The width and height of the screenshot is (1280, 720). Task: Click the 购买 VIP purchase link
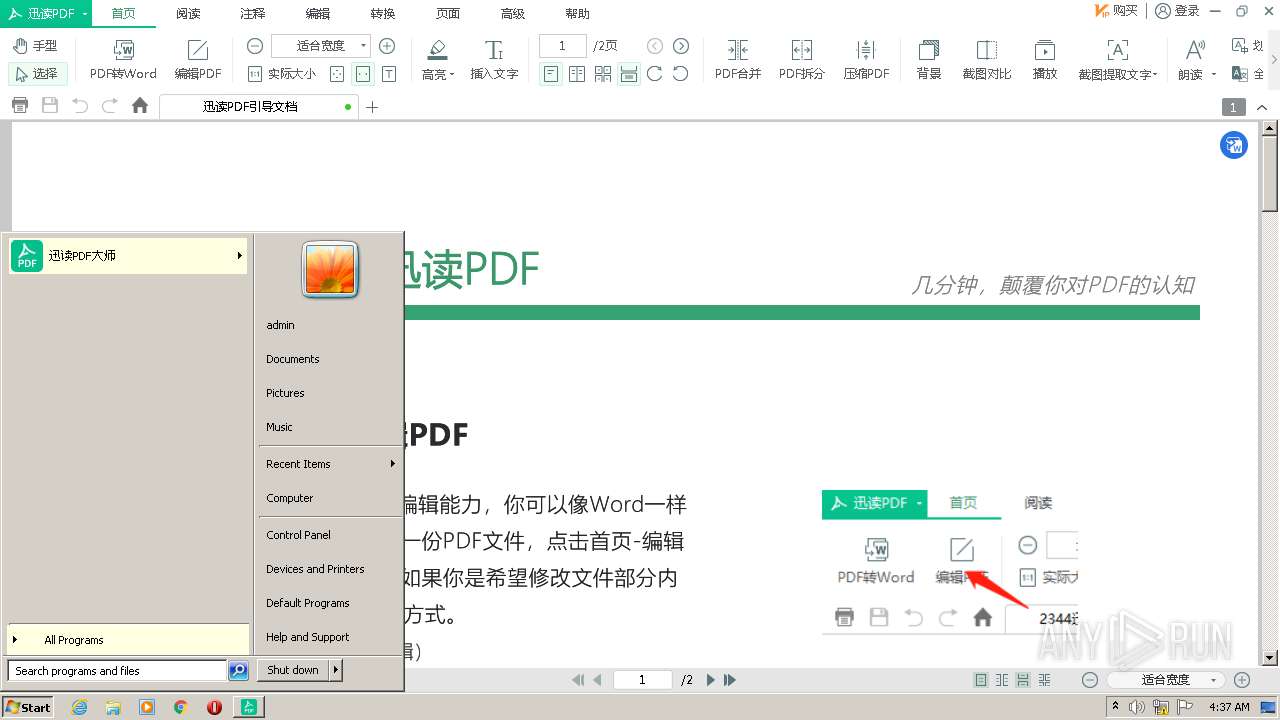1116,11
